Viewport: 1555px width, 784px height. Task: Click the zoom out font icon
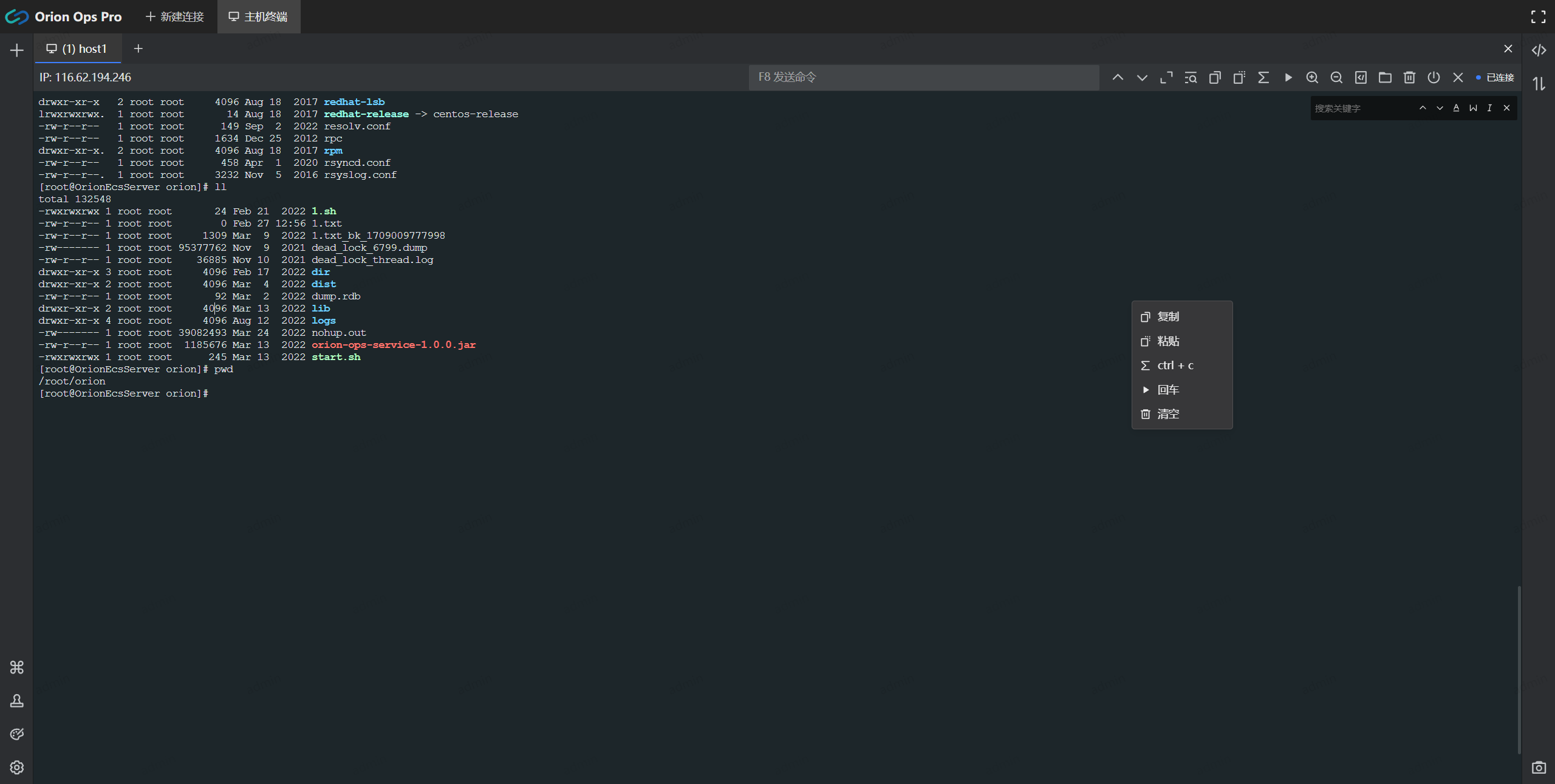tap(1336, 77)
